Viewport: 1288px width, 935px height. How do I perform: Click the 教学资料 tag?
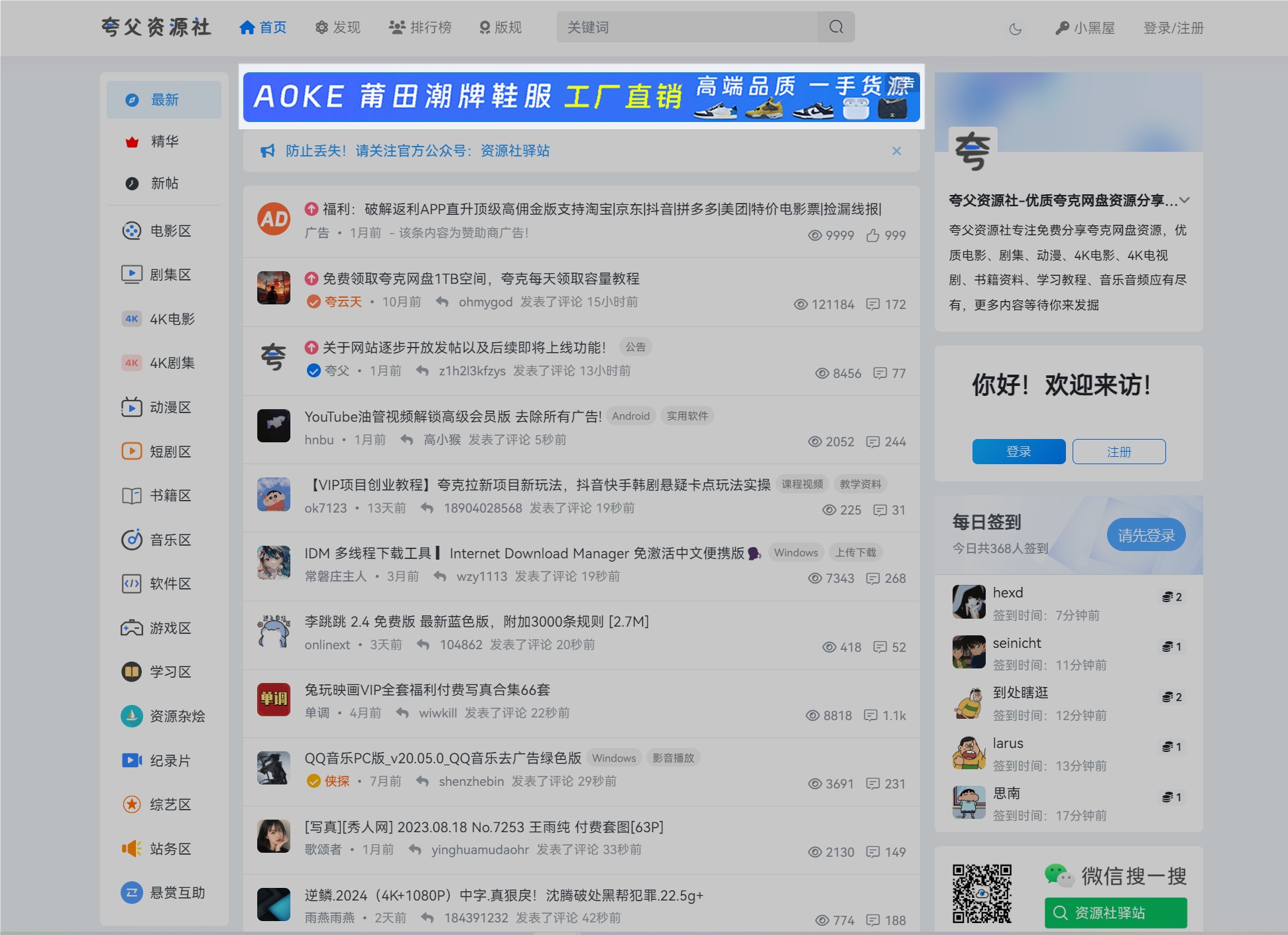point(860,484)
